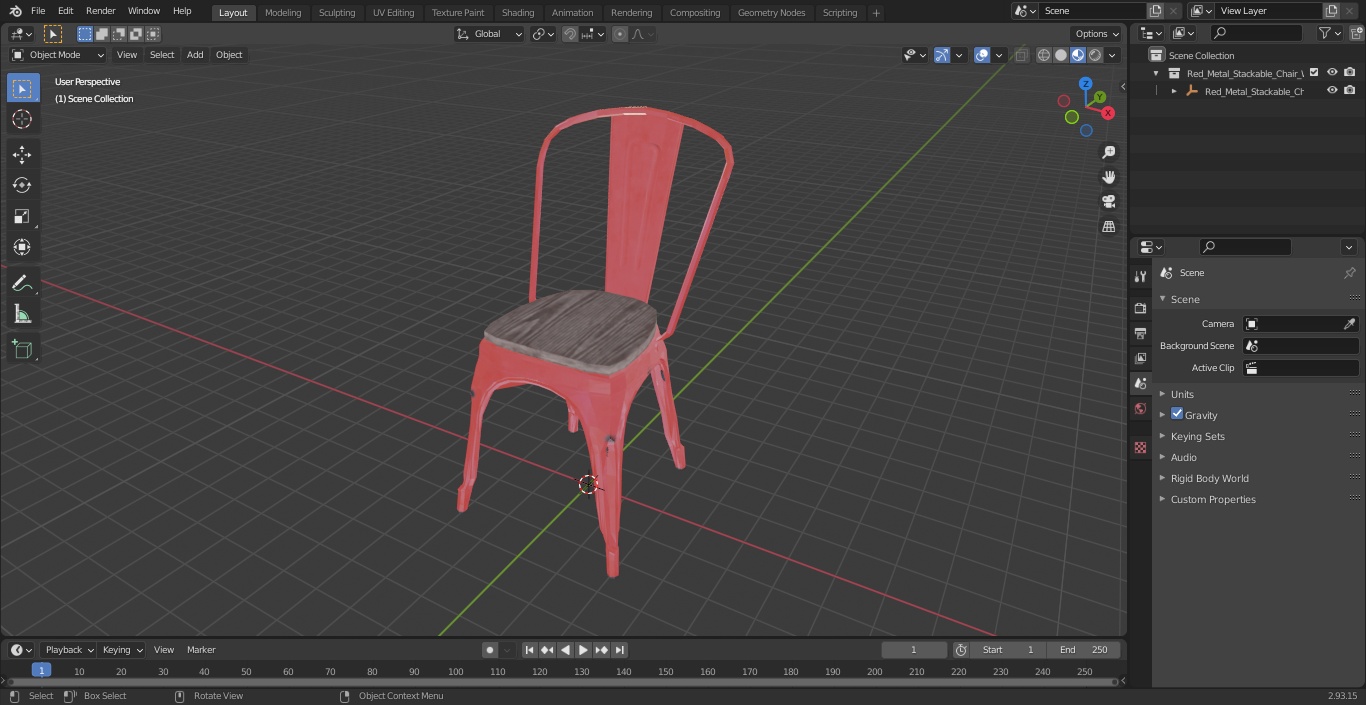Select the Rotate tool
Viewport: 1366px width, 705px height.
click(x=22, y=185)
